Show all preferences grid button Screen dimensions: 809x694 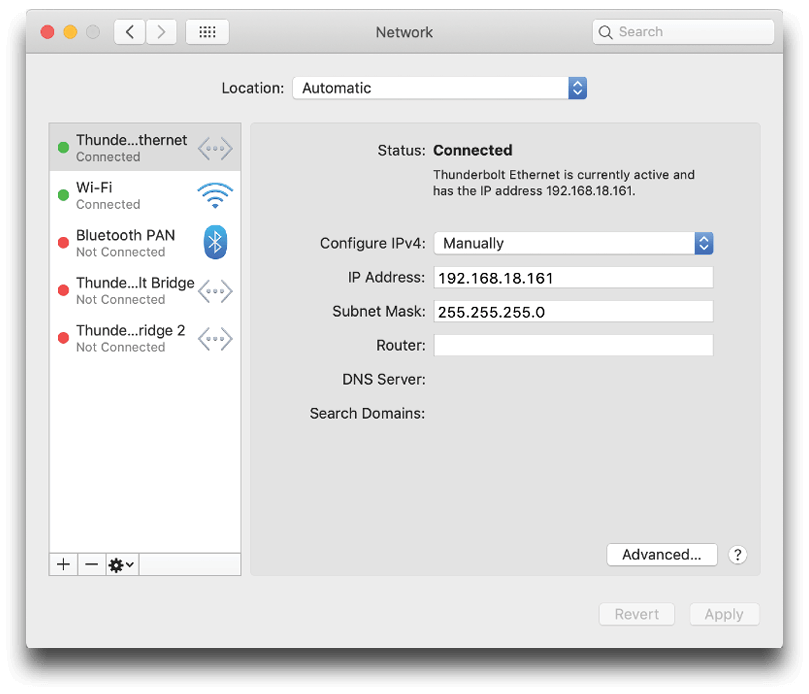pos(207,32)
